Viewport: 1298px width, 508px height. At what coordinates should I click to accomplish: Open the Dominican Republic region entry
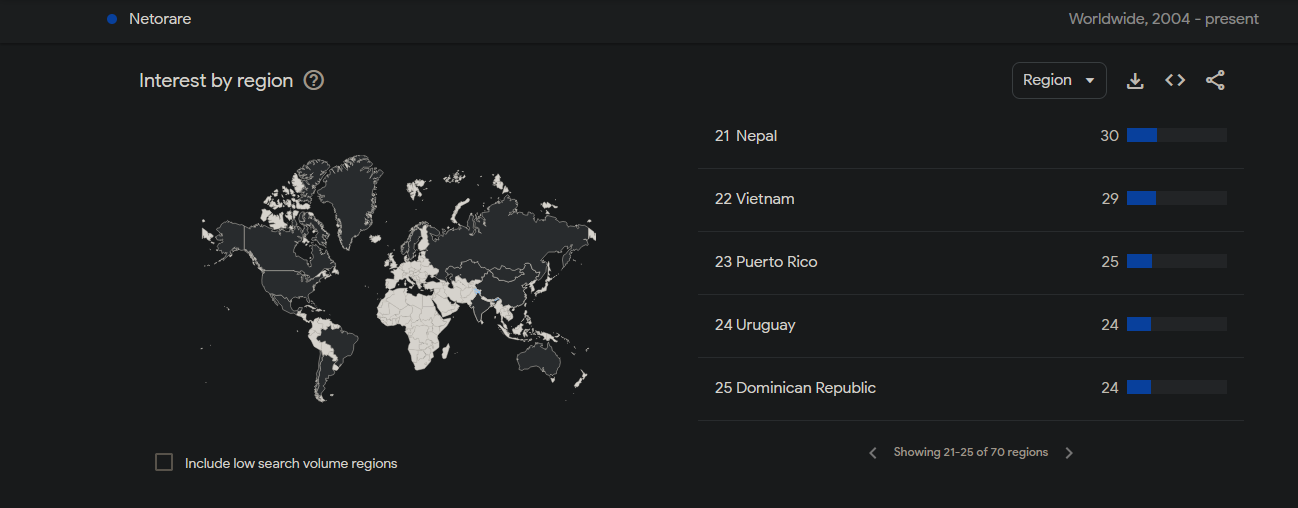tap(971, 388)
